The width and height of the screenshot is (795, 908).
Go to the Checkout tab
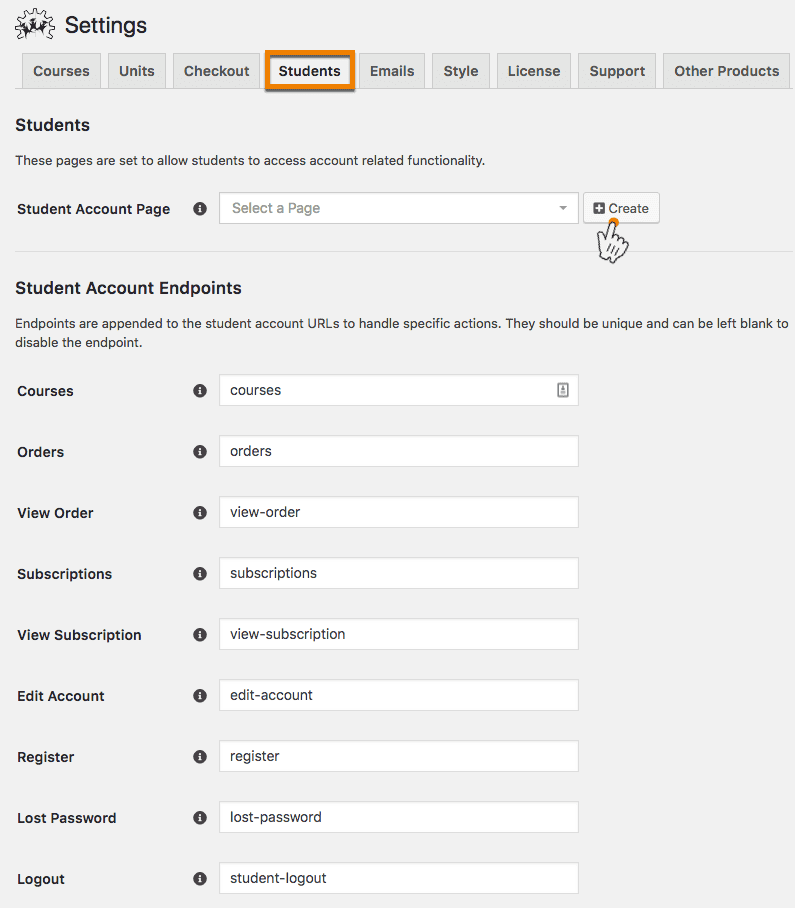[x=217, y=71]
